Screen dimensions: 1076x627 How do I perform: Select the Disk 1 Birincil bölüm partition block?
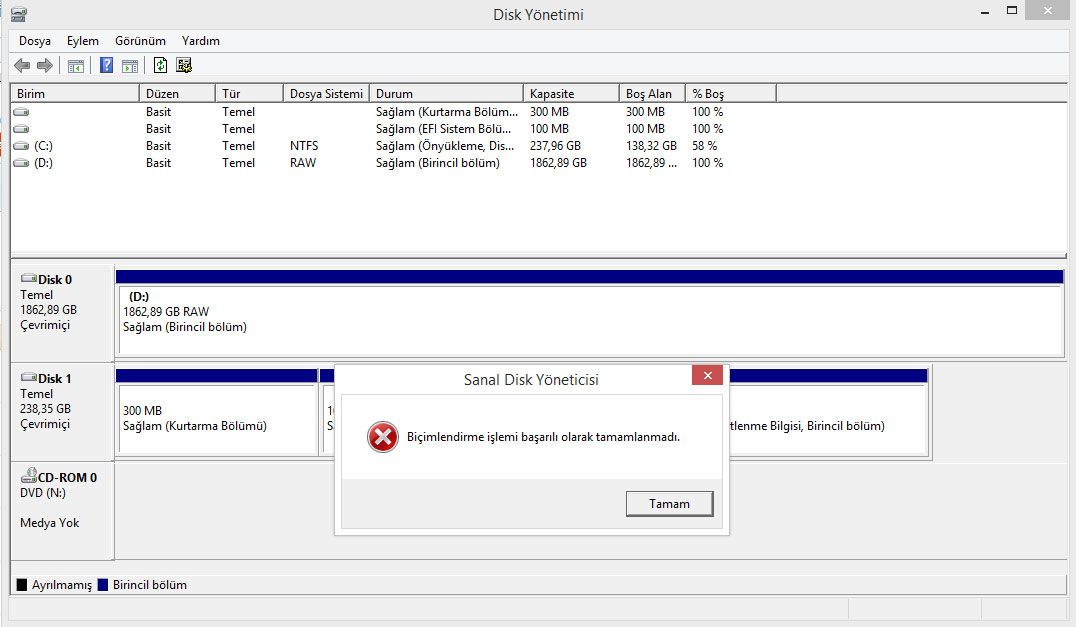tap(828, 412)
